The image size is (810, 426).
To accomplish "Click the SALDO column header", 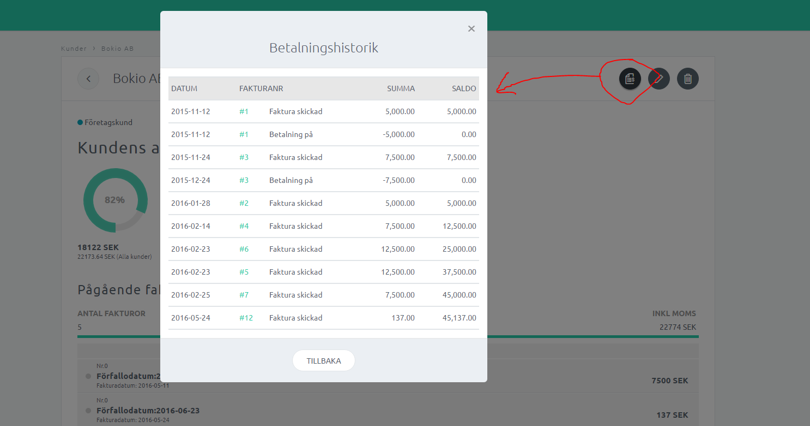I will 463,89.
